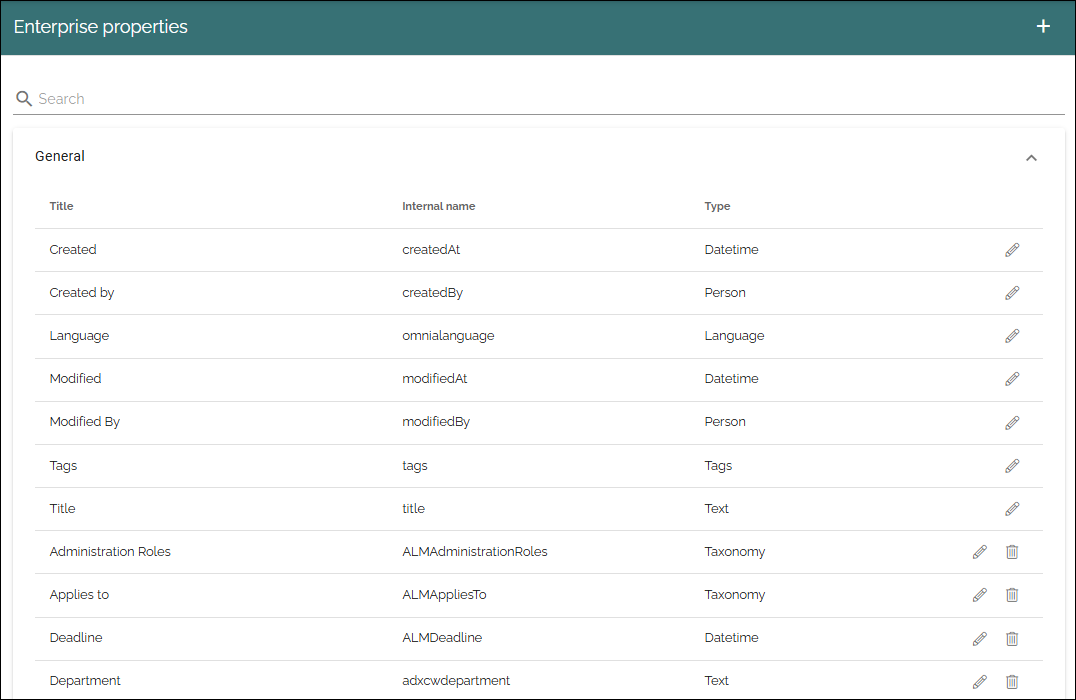Edit the Tags property
The height and width of the screenshot is (700, 1076).
pyautogui.click(x=1012, y=466)
